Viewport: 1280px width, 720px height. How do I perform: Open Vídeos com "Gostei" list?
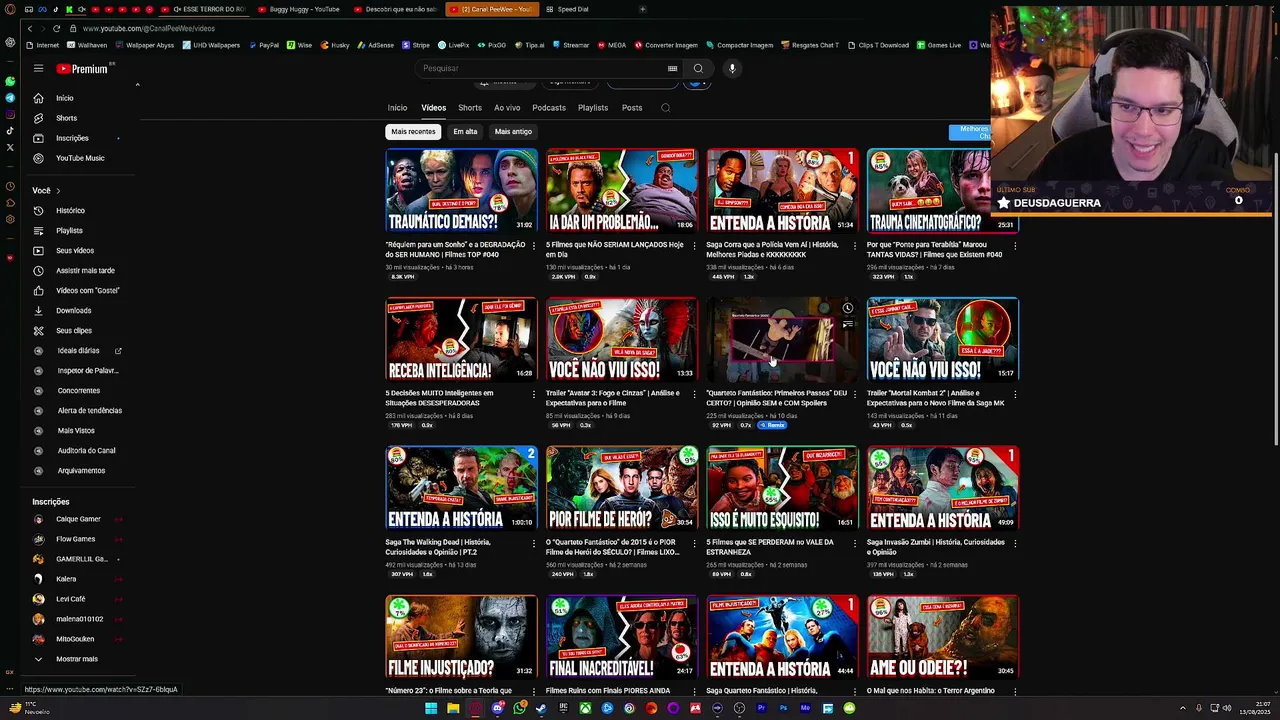[85, 291]
